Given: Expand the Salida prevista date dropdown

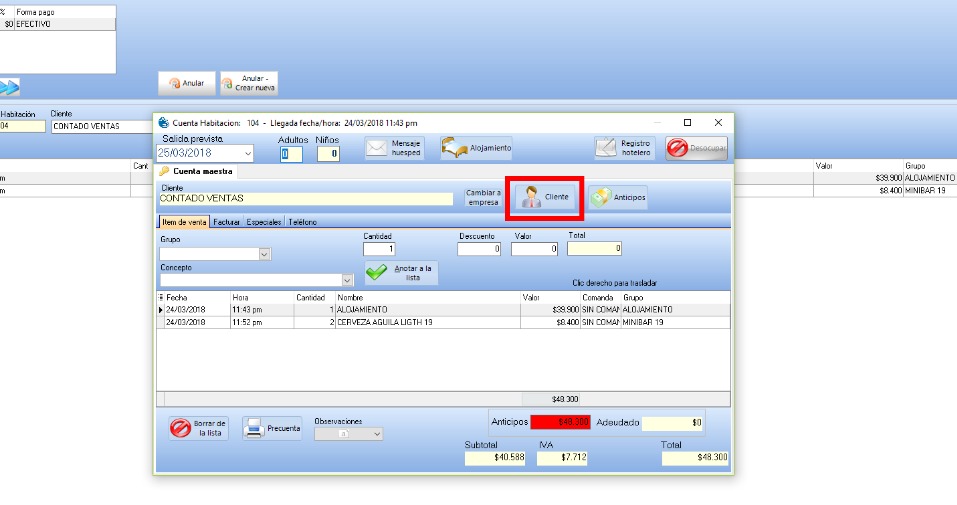Looking at the screenshot, I should [x=247, y=154].
